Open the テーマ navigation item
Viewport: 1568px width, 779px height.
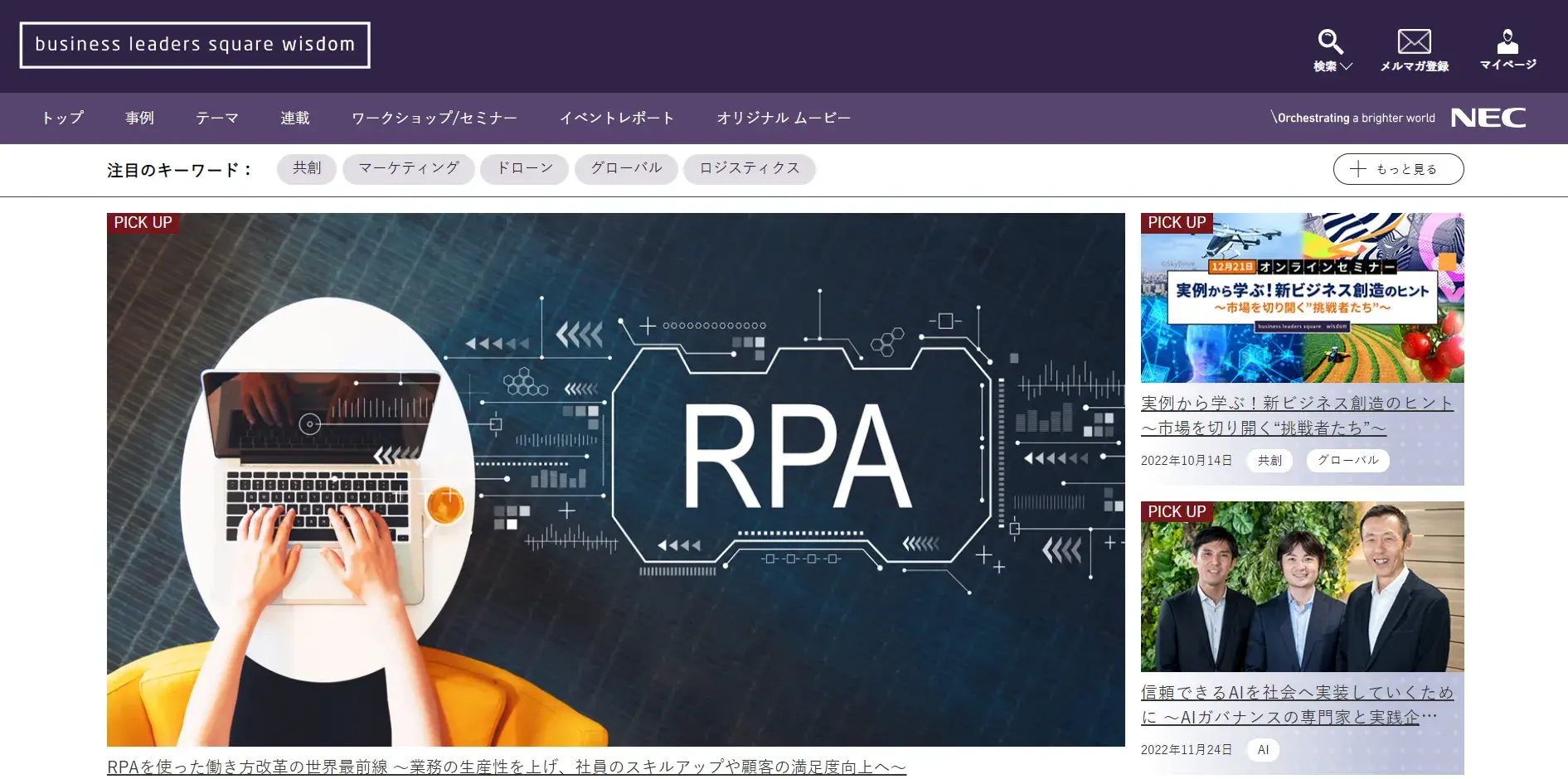click(217, 118)
